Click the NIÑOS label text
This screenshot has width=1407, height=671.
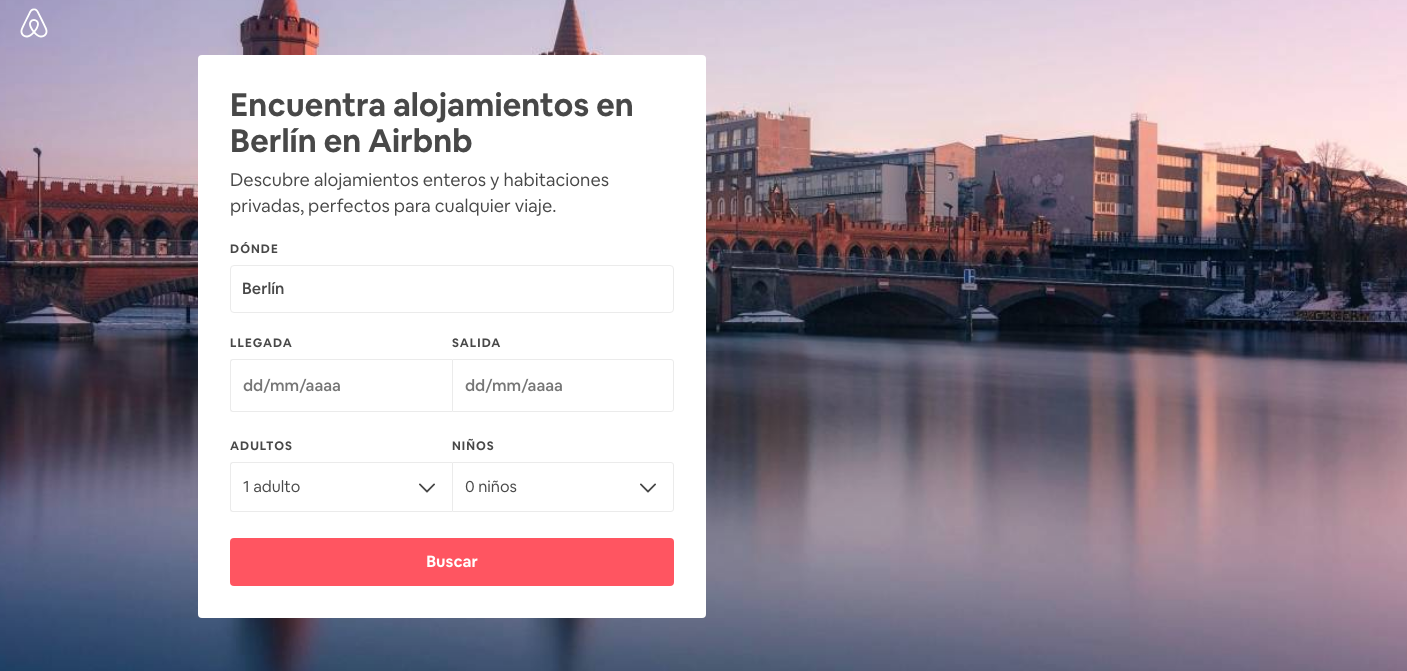(x=473, y=446)
